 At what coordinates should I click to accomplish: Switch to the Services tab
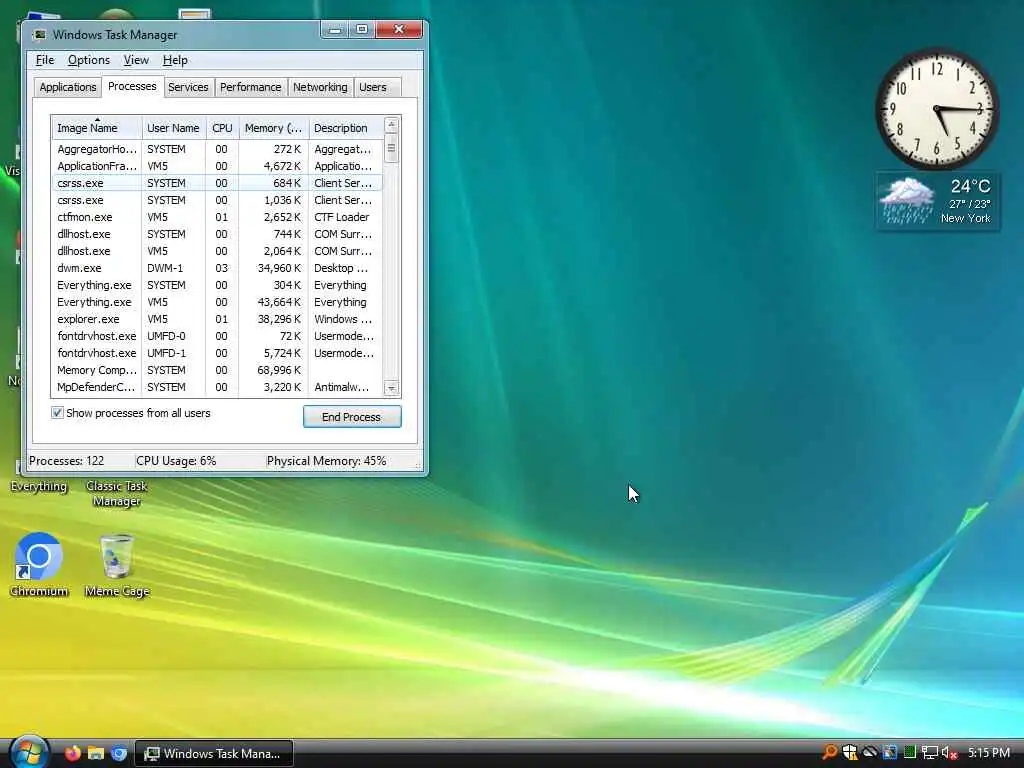point(188,88)
